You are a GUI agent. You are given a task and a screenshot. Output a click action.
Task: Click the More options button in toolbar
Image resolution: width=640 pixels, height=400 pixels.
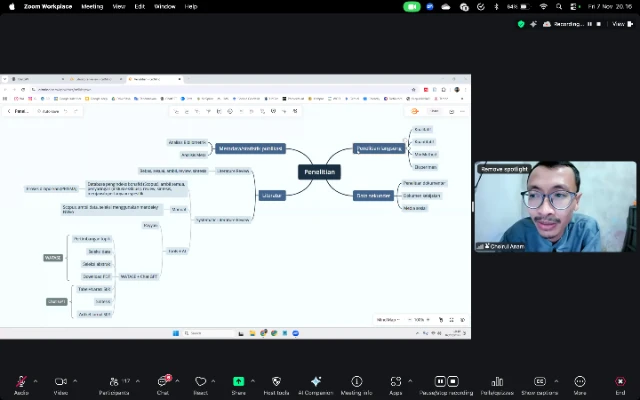(580, 382)
